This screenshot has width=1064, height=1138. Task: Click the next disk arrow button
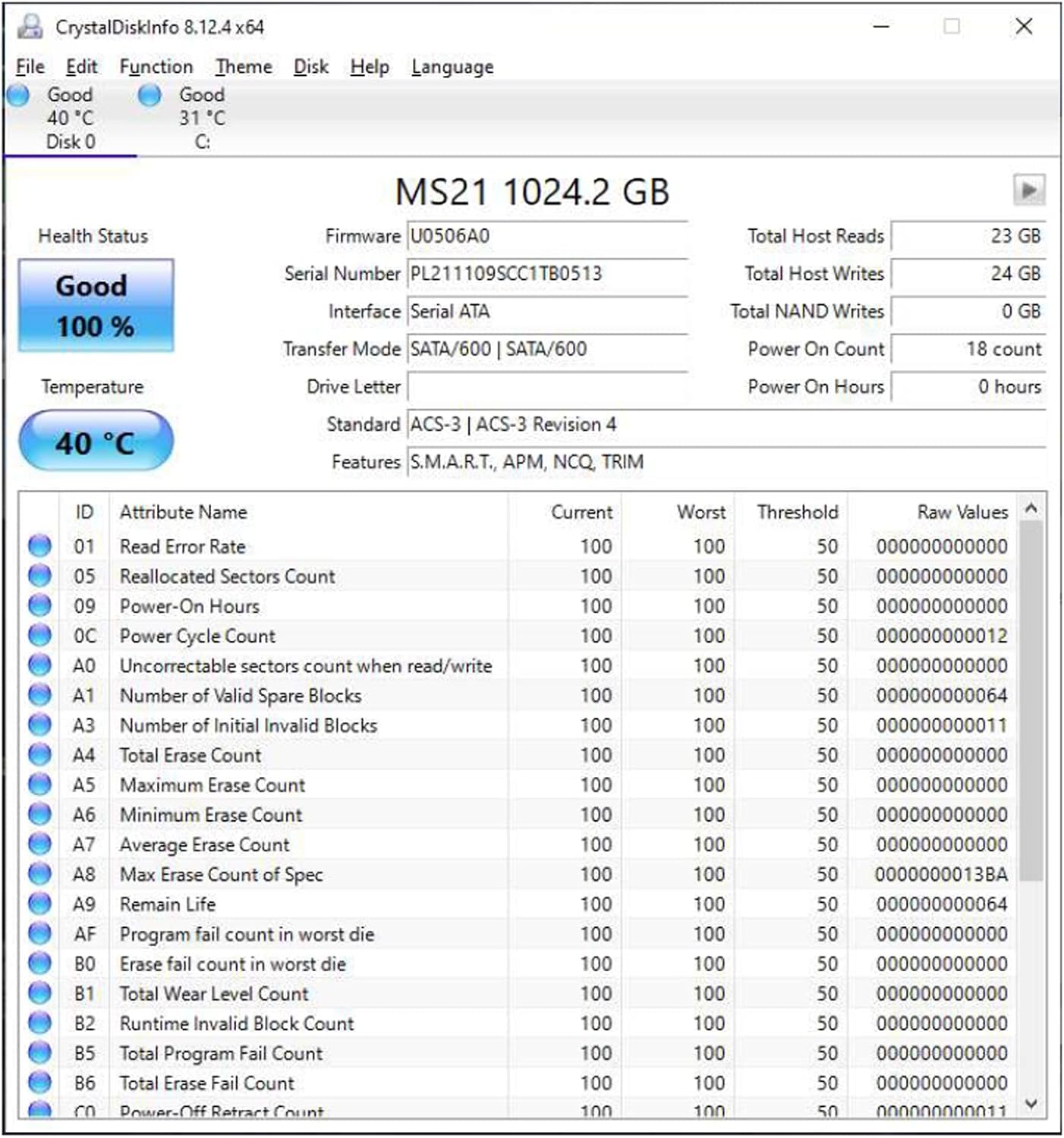(x=1029, y=190)
